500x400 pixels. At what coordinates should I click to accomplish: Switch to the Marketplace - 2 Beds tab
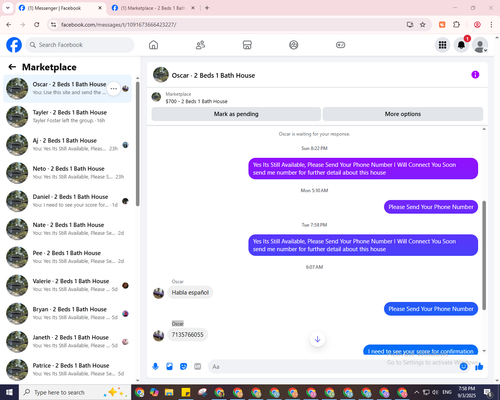[x=153, y=8]
